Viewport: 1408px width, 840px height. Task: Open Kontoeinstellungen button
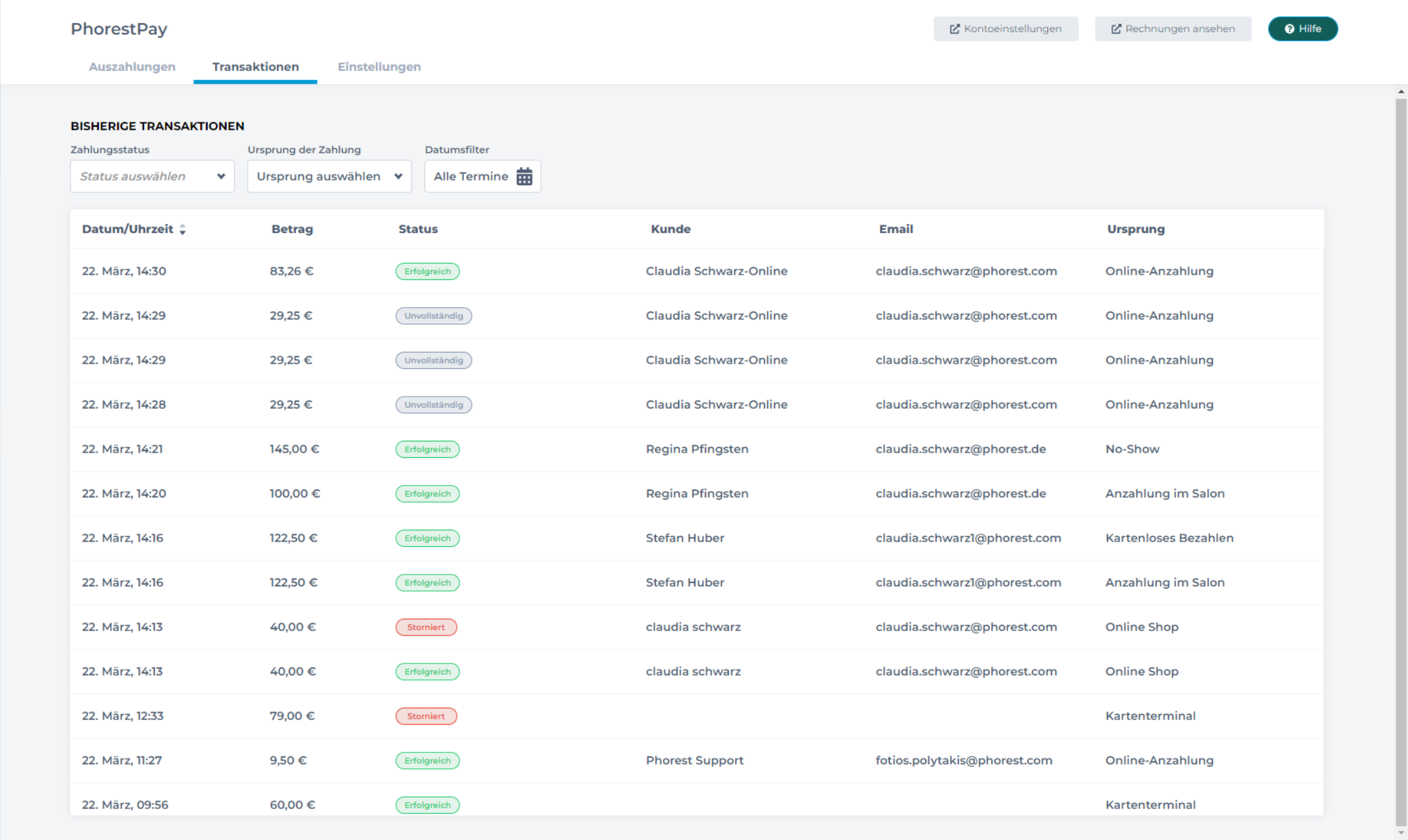tap(1006, 29)
